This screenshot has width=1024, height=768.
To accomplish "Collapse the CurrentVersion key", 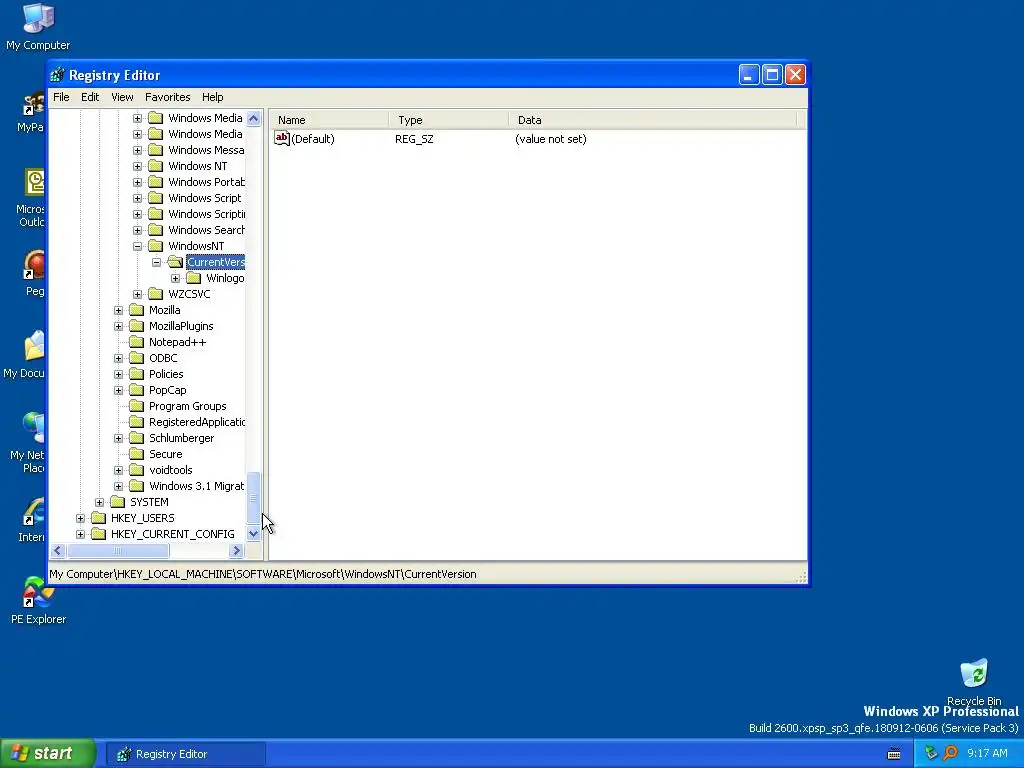I will [157, 262].
